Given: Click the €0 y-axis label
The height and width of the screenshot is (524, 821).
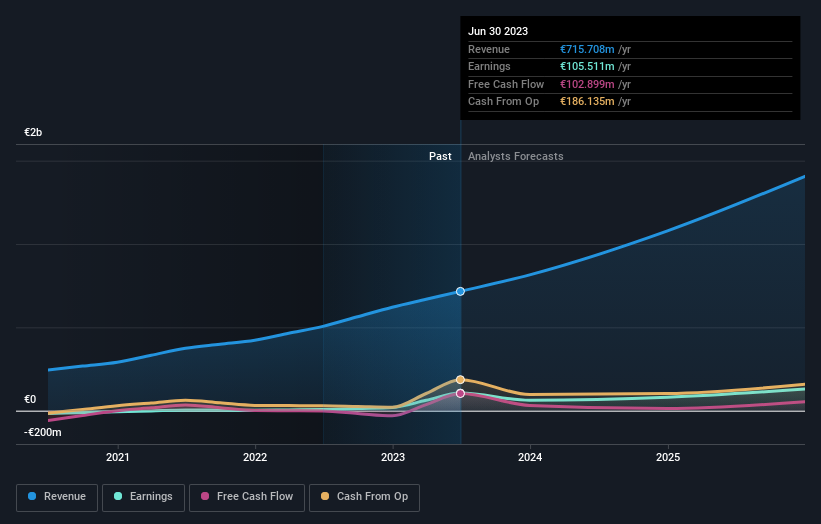Looking at the screenshot, I should [30, 399].
